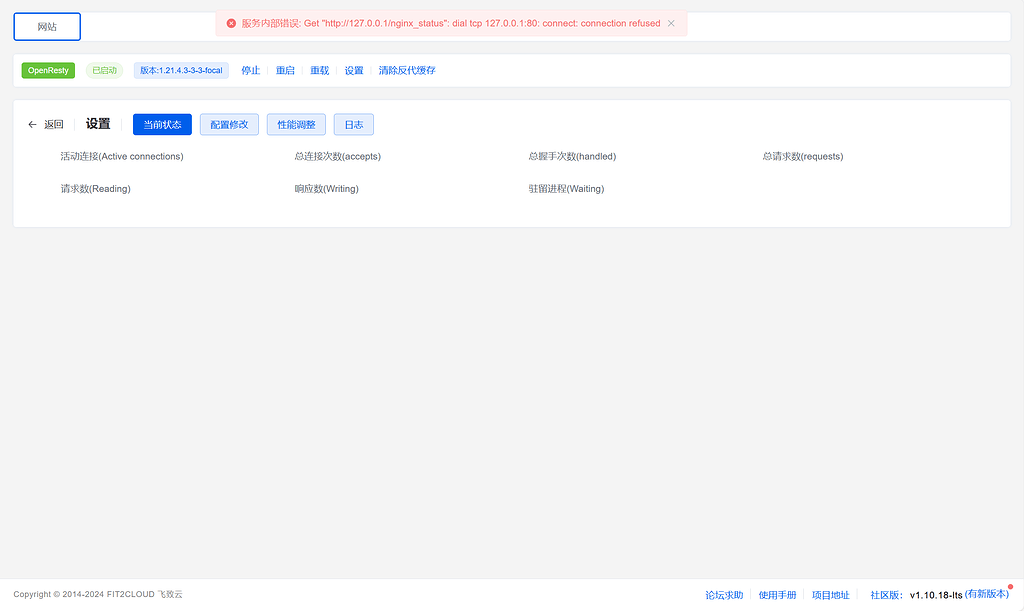View logs by selecting the 日志 tab
1024x611 pixels.
coord(353,124)
